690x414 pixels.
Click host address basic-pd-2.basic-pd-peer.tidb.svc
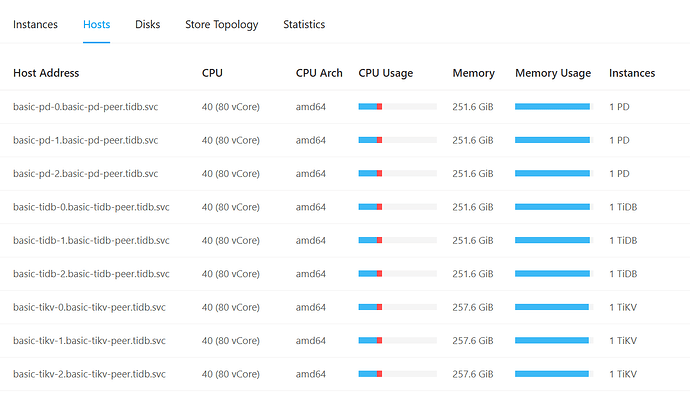coord(85,173)
